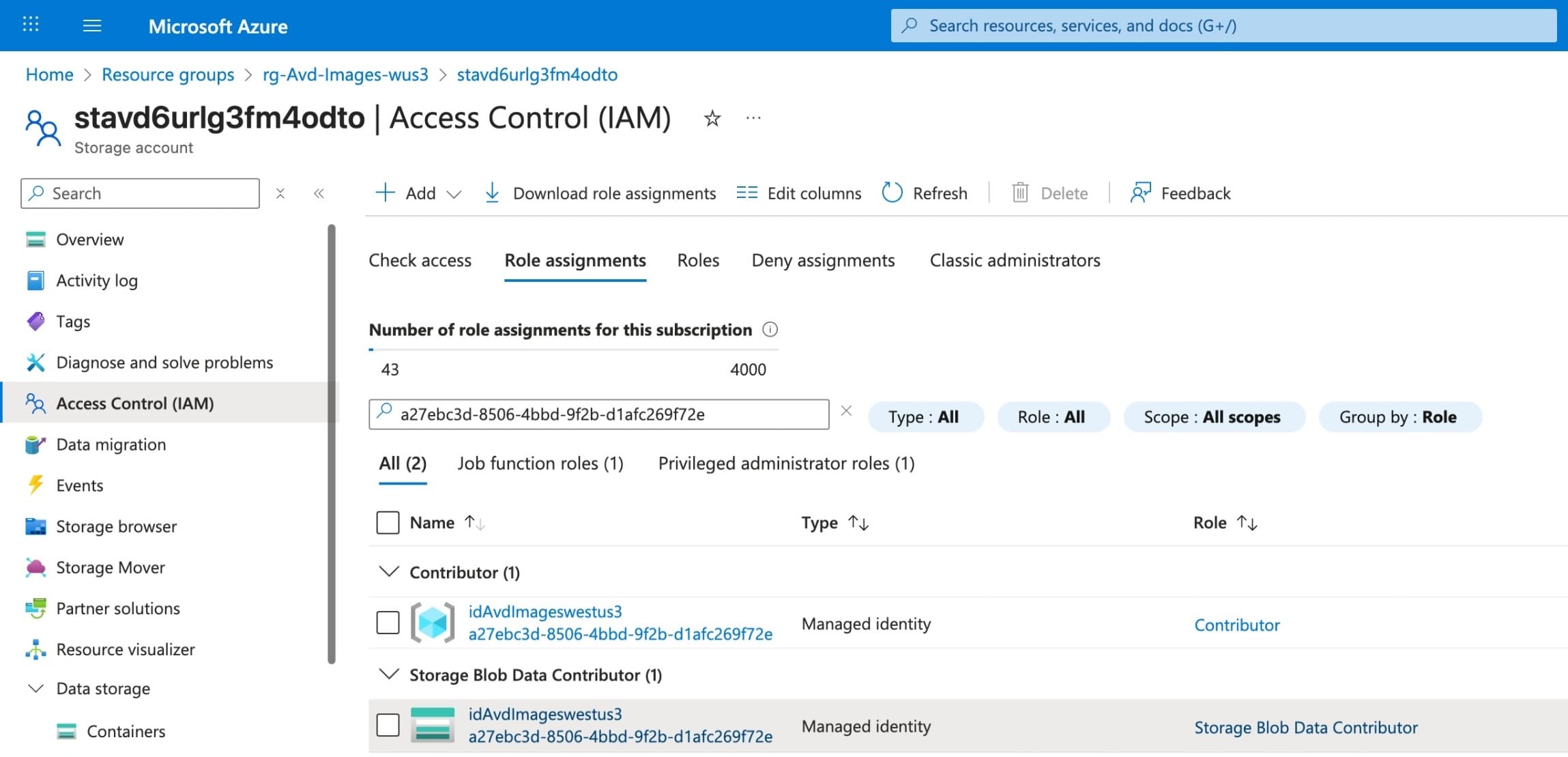Switch to the Check access tab
This screenshot has width=1568, height=757.
point(420,260)
